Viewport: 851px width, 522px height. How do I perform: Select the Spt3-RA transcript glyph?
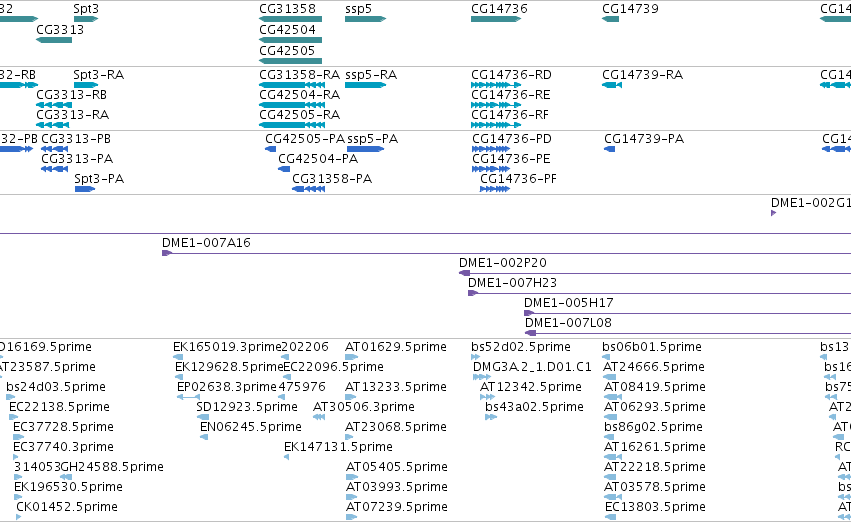click(86, 85)
